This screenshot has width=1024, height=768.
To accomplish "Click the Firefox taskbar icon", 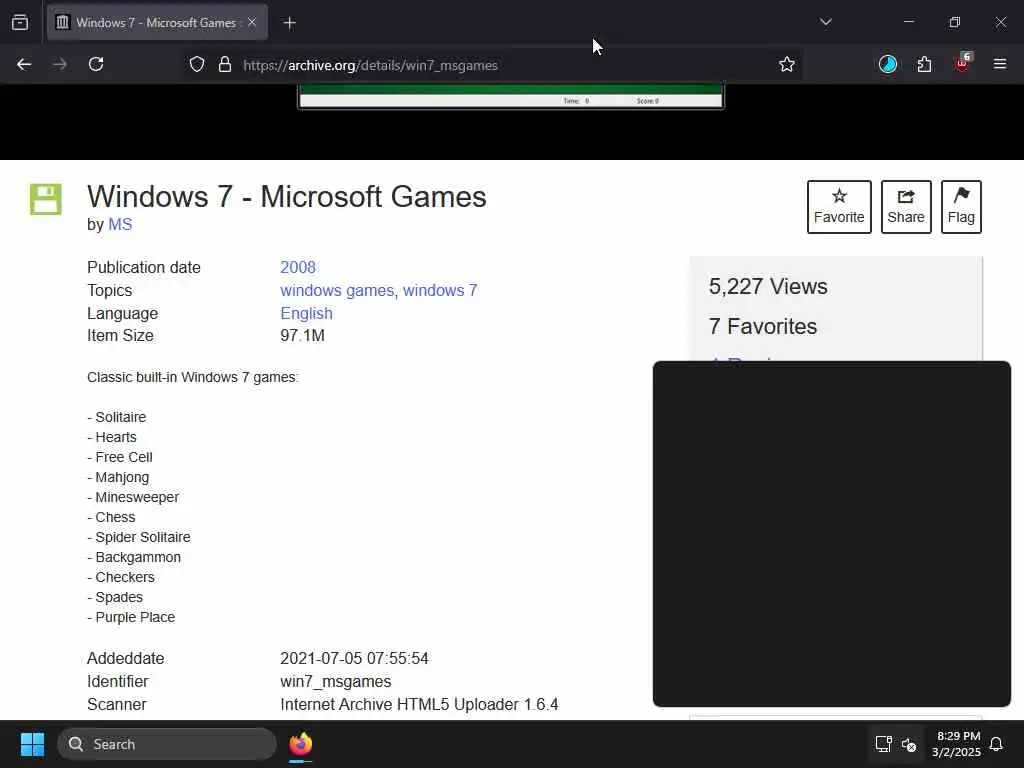I will click(300, 744).
